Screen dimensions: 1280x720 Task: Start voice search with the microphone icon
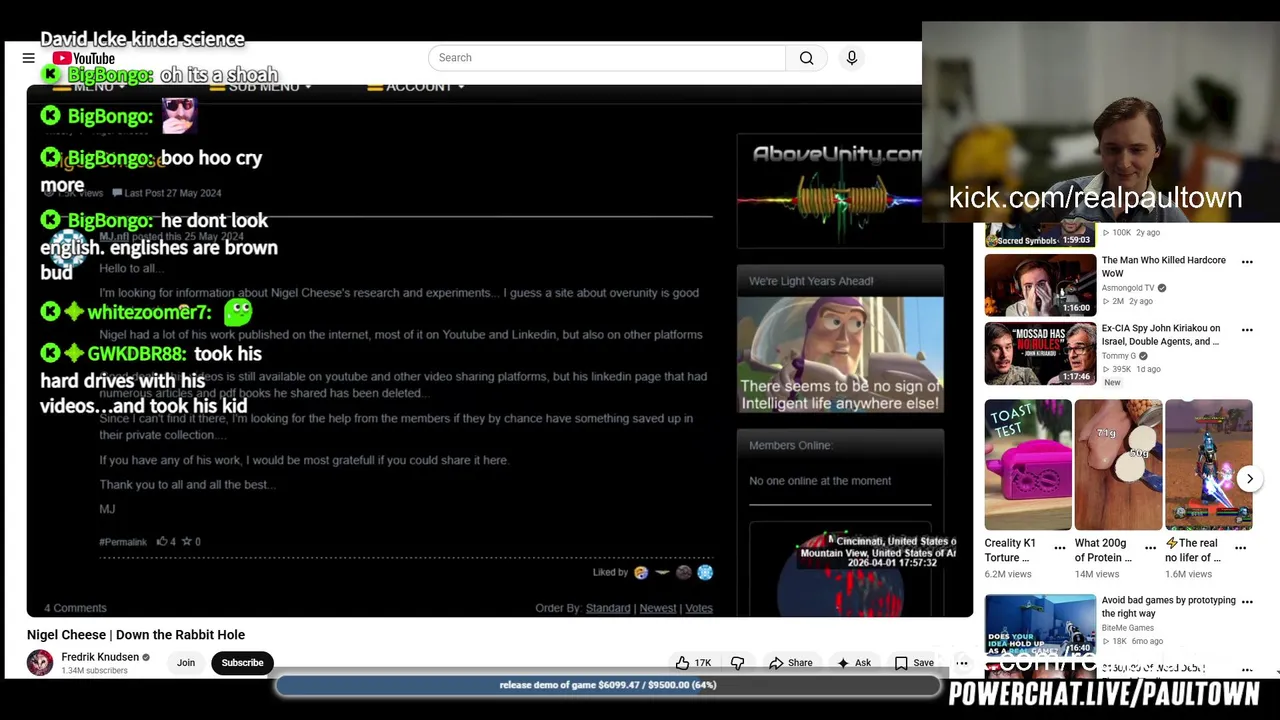tap(852, 58)
